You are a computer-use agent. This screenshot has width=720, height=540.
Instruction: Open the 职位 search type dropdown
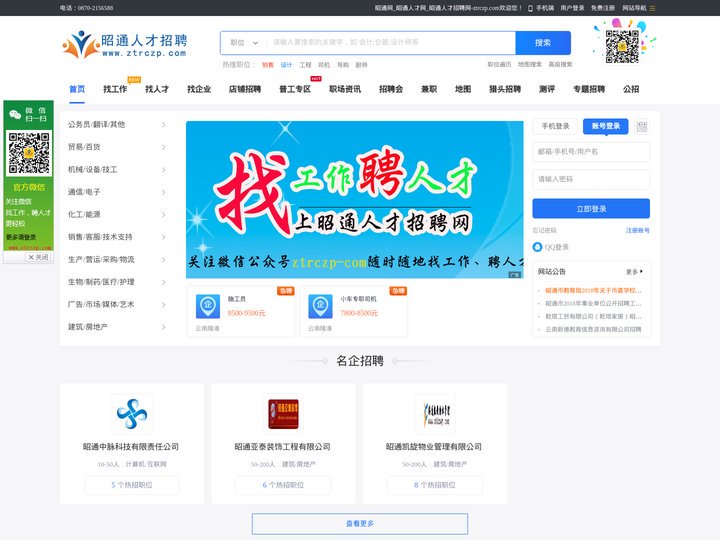[x=244, y=43]
